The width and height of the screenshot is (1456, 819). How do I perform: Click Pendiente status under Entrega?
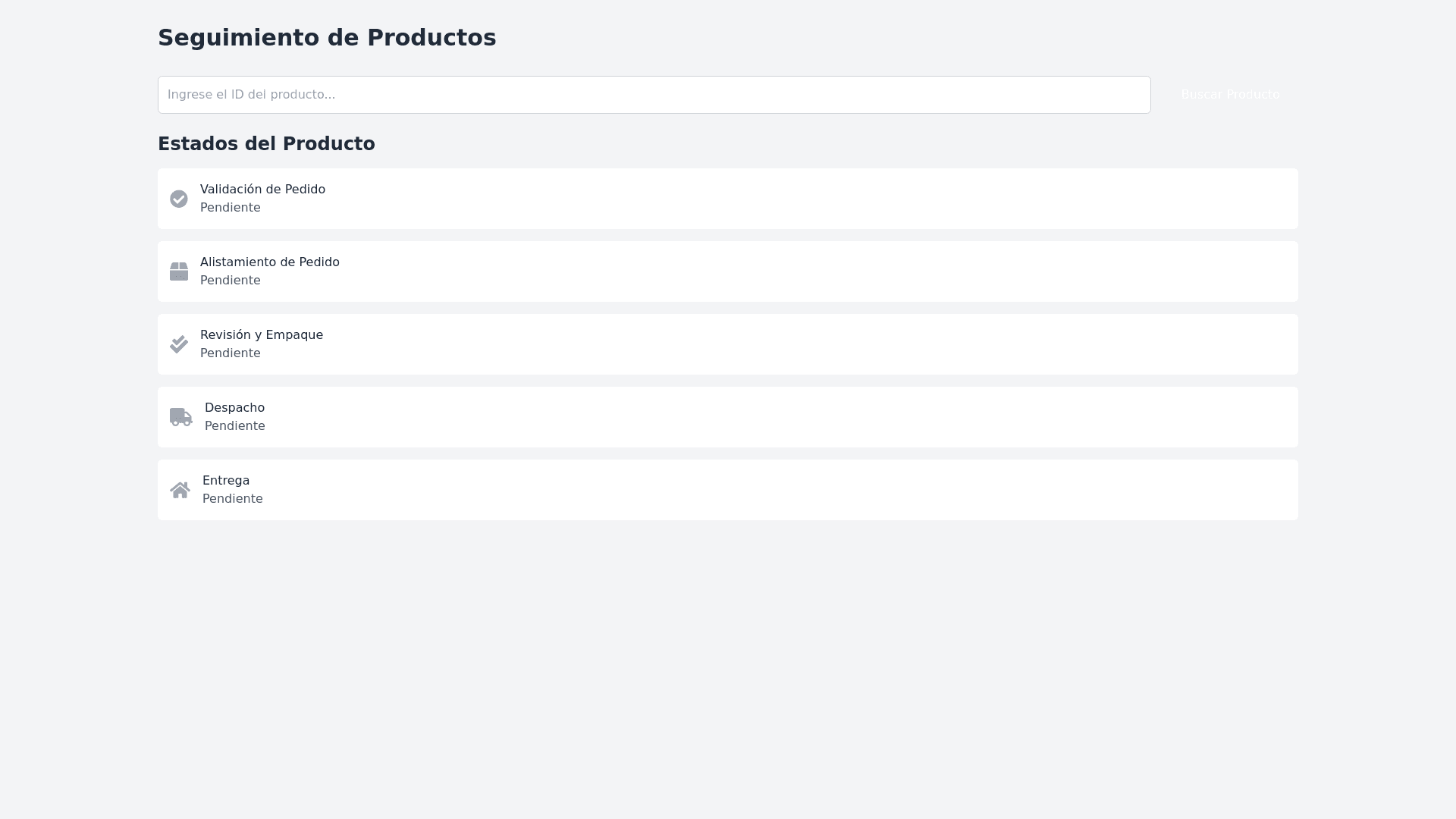[x=232, y=499]
